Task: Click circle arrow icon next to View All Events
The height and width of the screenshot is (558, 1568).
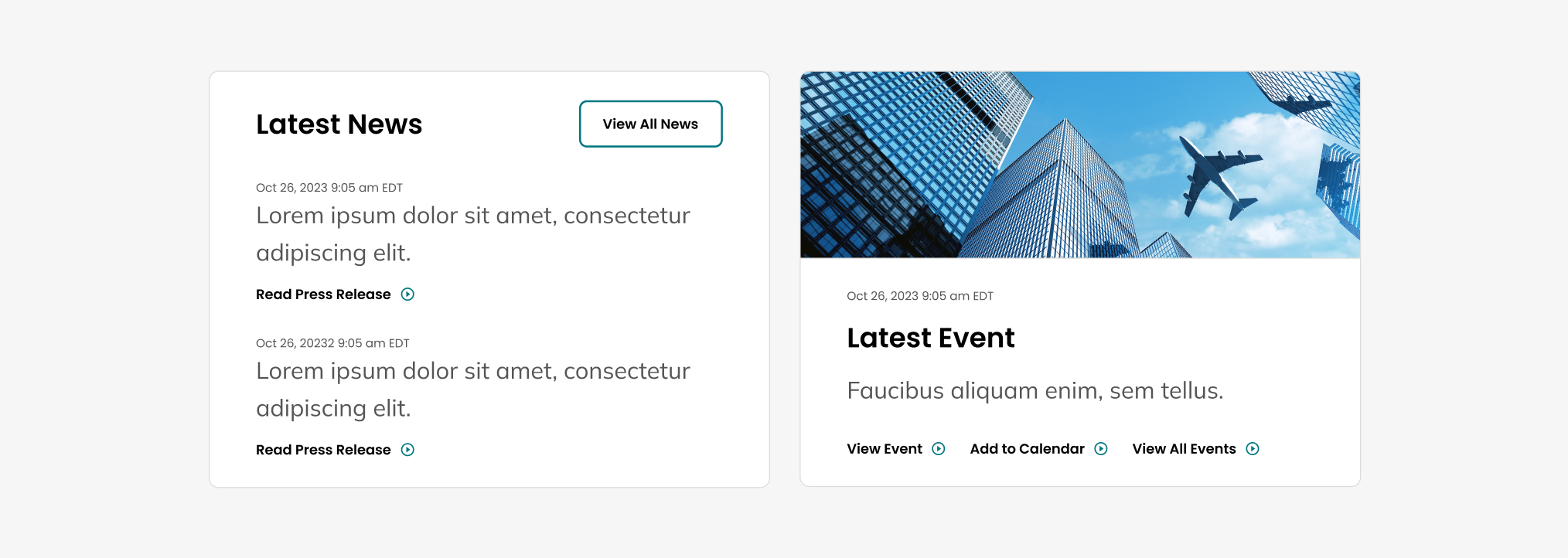Action: point(1253,449)
